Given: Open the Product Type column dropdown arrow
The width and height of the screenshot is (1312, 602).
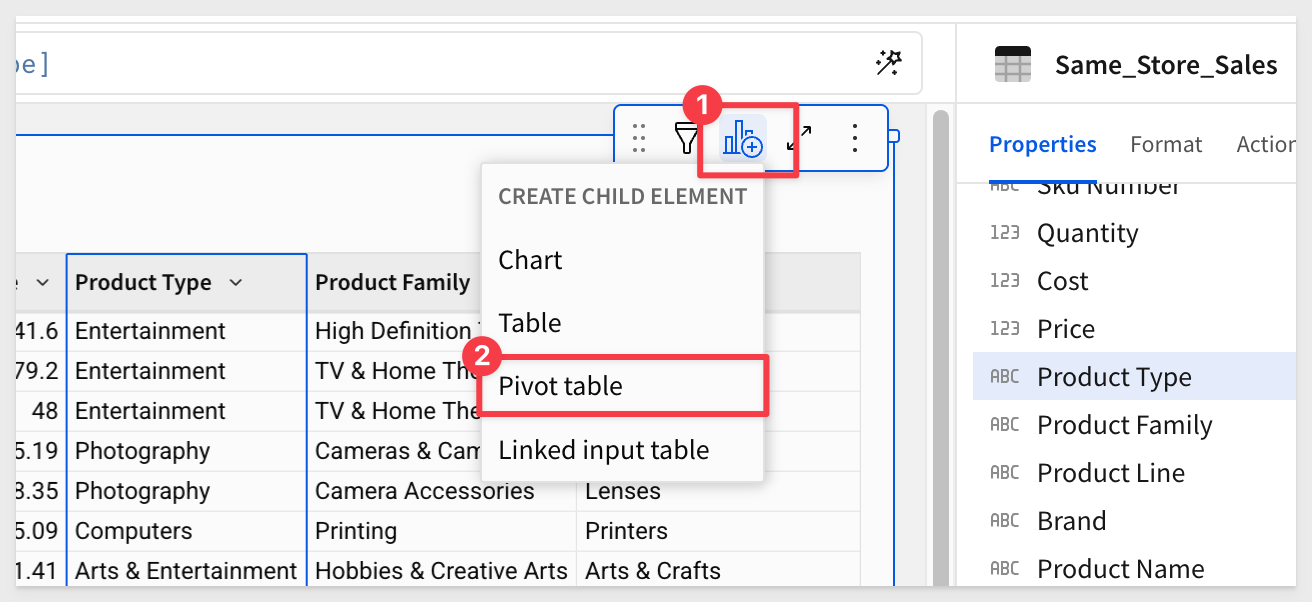Looking at the screenshot, I should (x=236, y=283).
